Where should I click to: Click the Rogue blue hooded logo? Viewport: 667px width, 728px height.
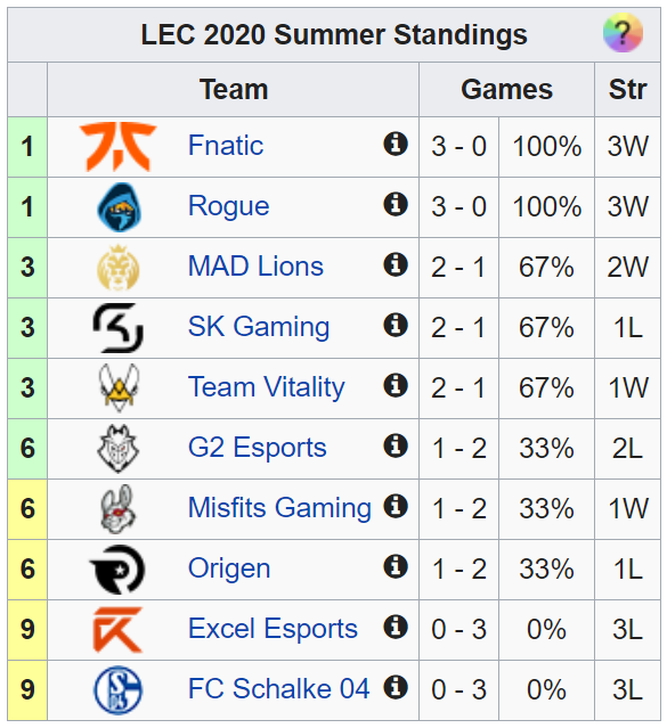(119, 207)
